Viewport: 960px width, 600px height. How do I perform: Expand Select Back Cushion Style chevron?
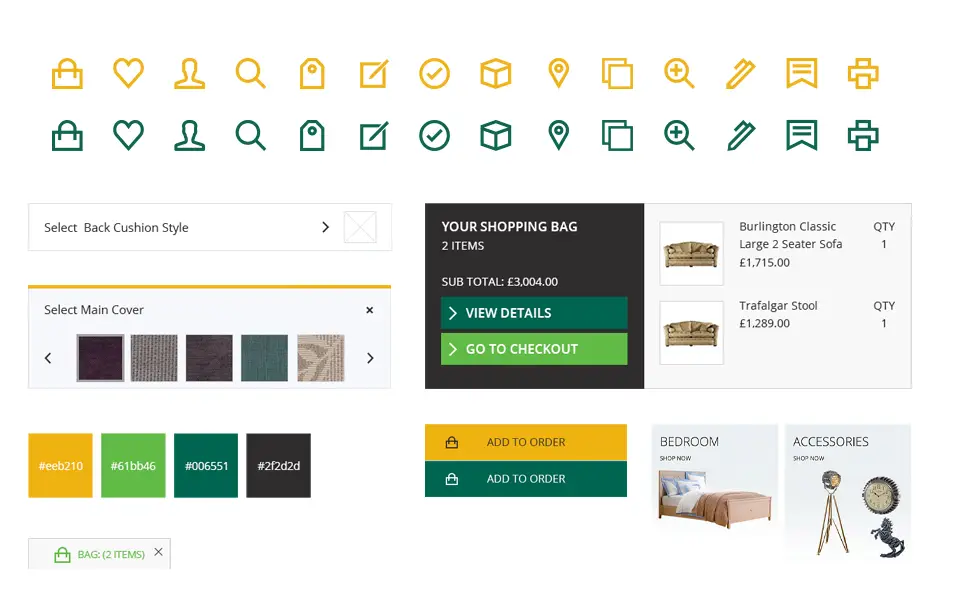pos(325,227)
